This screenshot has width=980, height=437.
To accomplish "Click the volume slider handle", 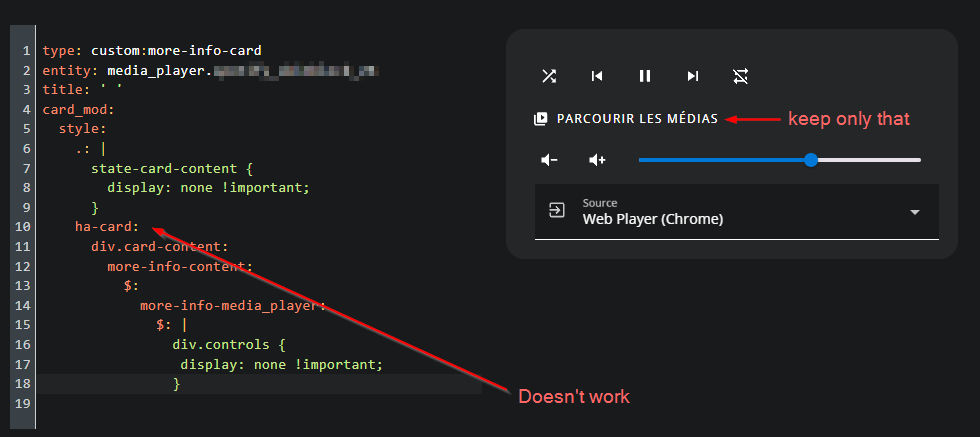I will click(811, 160).
